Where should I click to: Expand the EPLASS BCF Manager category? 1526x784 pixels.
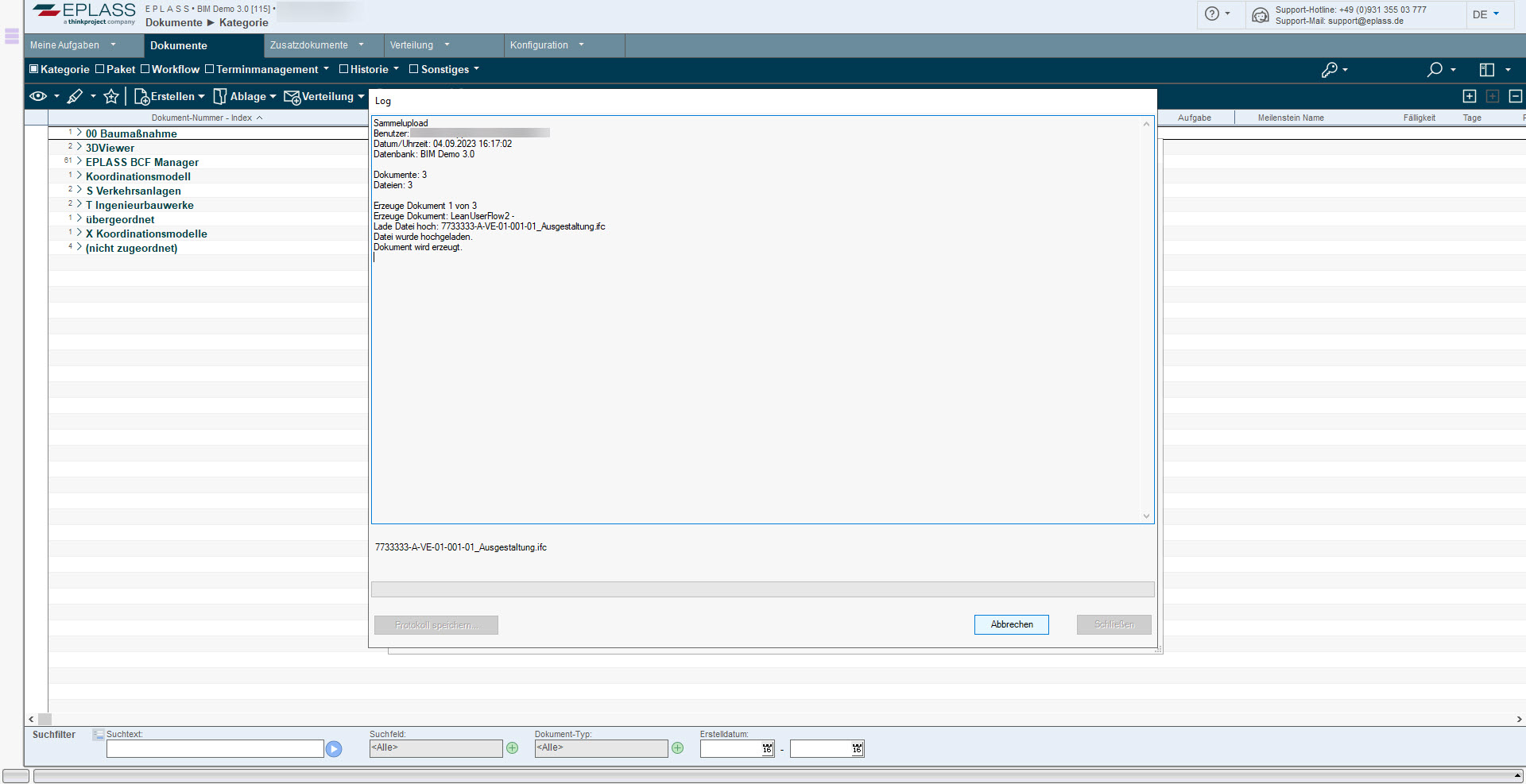click(79, 162)
